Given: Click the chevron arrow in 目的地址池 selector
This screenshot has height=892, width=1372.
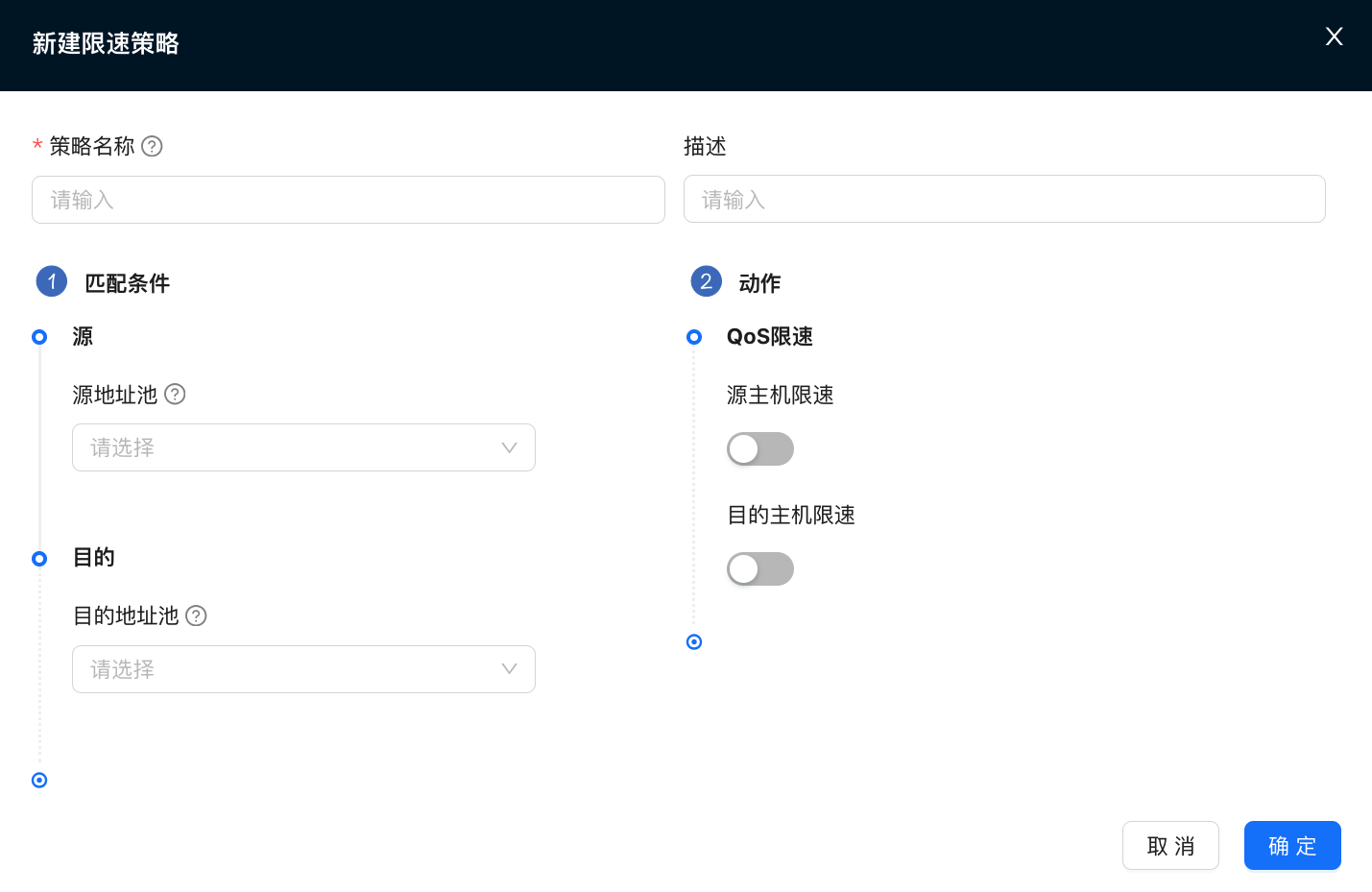Looking at the screenshot, I should (509, 669).
